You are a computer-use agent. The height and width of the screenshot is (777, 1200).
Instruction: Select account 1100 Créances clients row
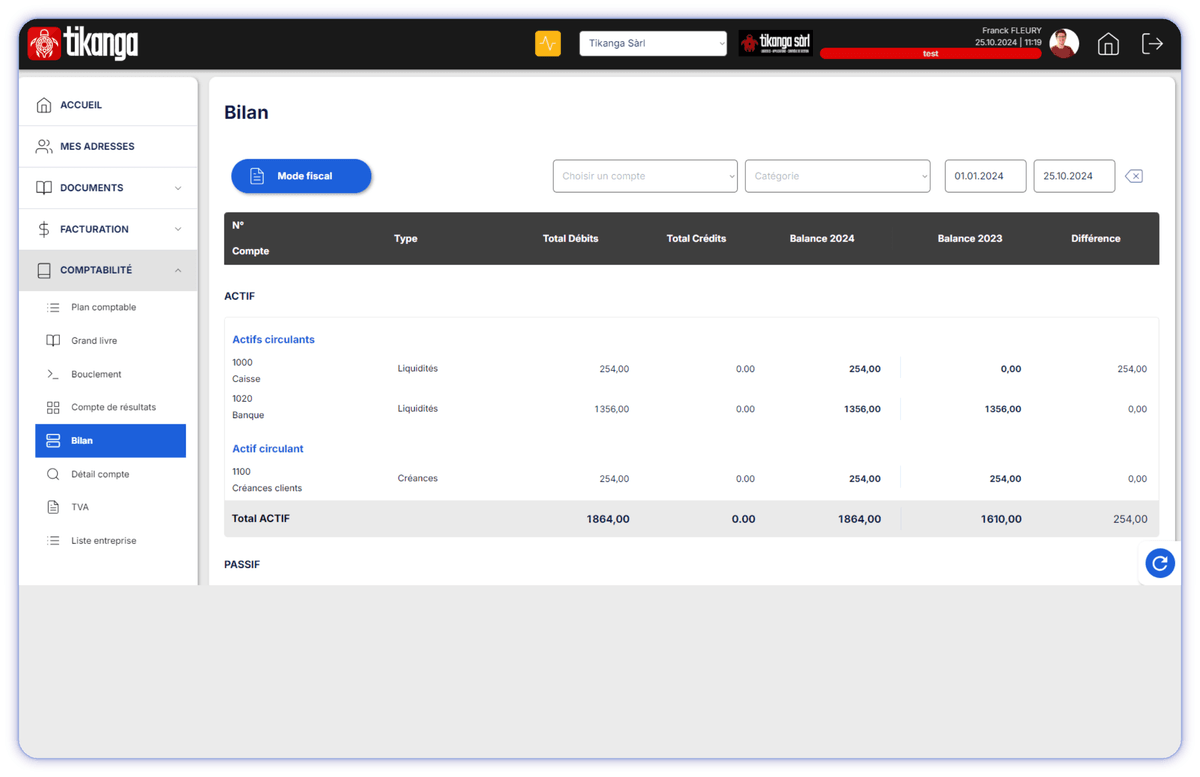691,479
